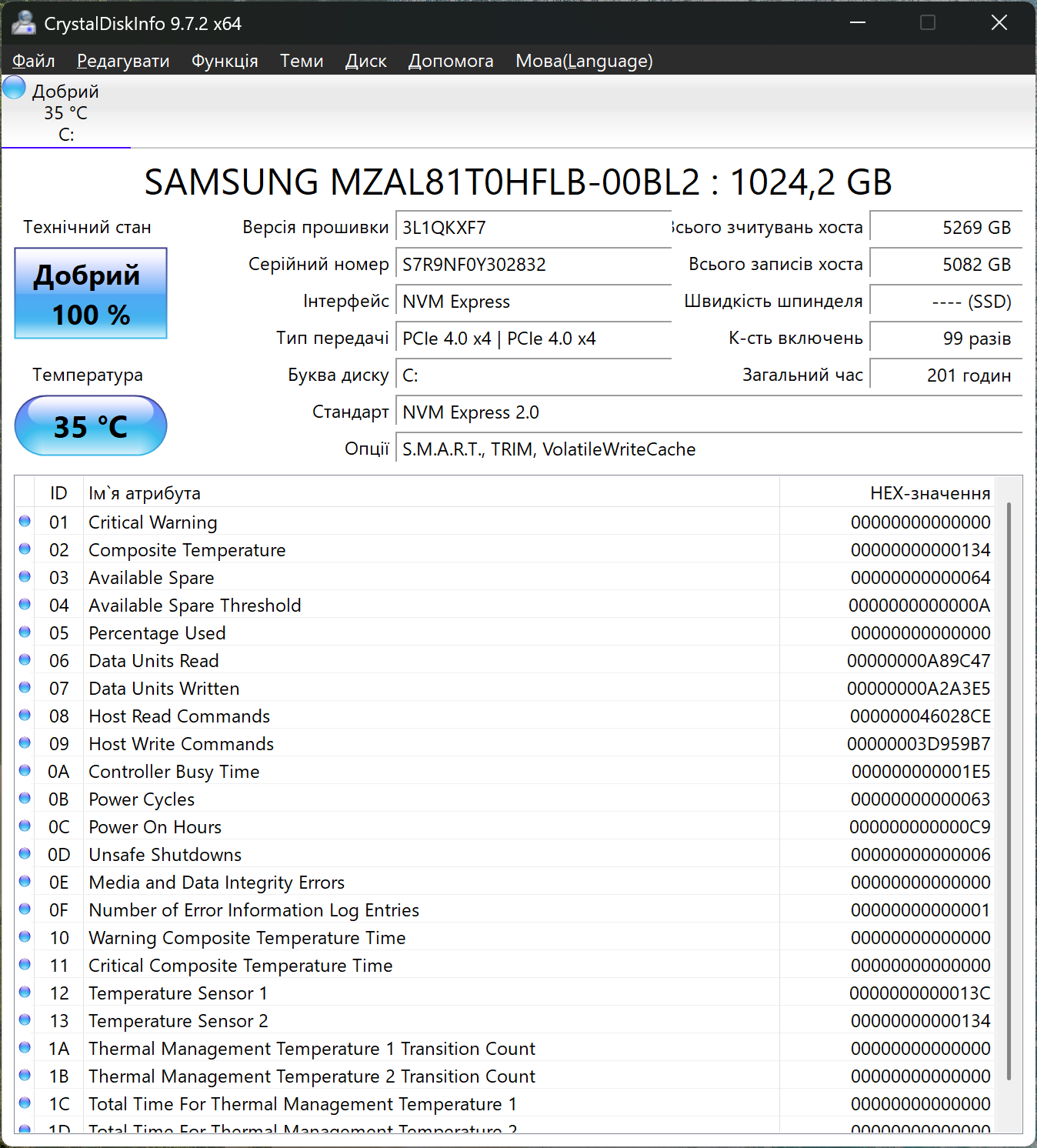Click the status orb for Temperature Sensor 2
This screenshot has width=1037, height=1148.
[x=25, y=1020]
